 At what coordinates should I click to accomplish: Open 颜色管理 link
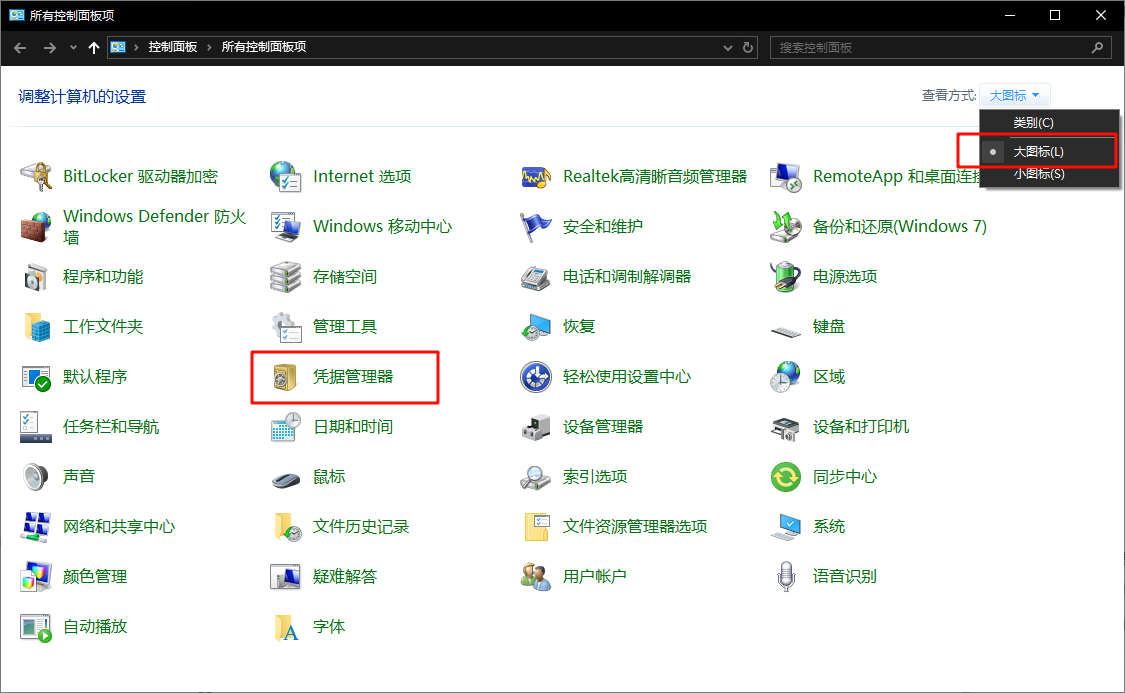point(95,577)
